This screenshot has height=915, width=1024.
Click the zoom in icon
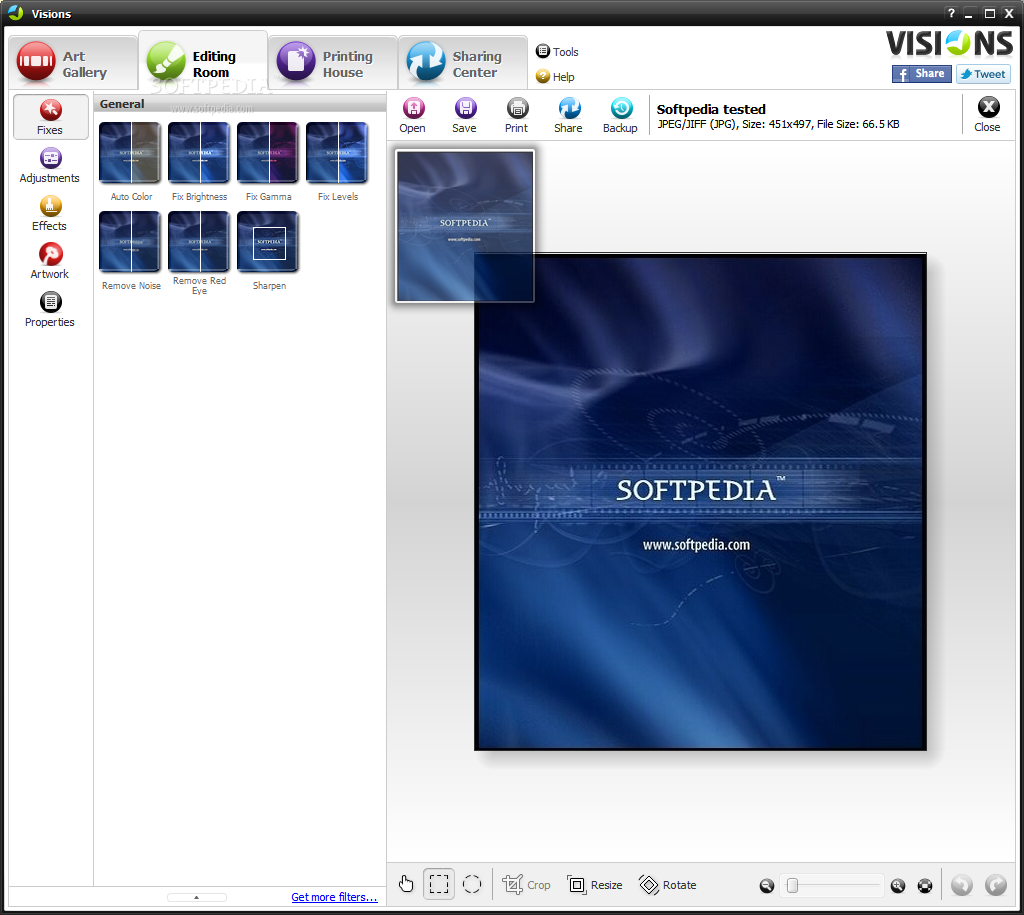point(898,886)
